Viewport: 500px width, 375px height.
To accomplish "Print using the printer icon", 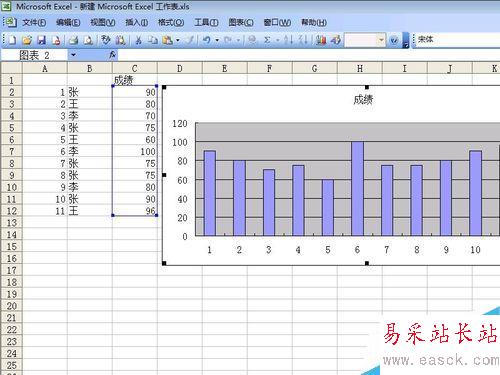I will pyautogui.click(x=73, y=40).
